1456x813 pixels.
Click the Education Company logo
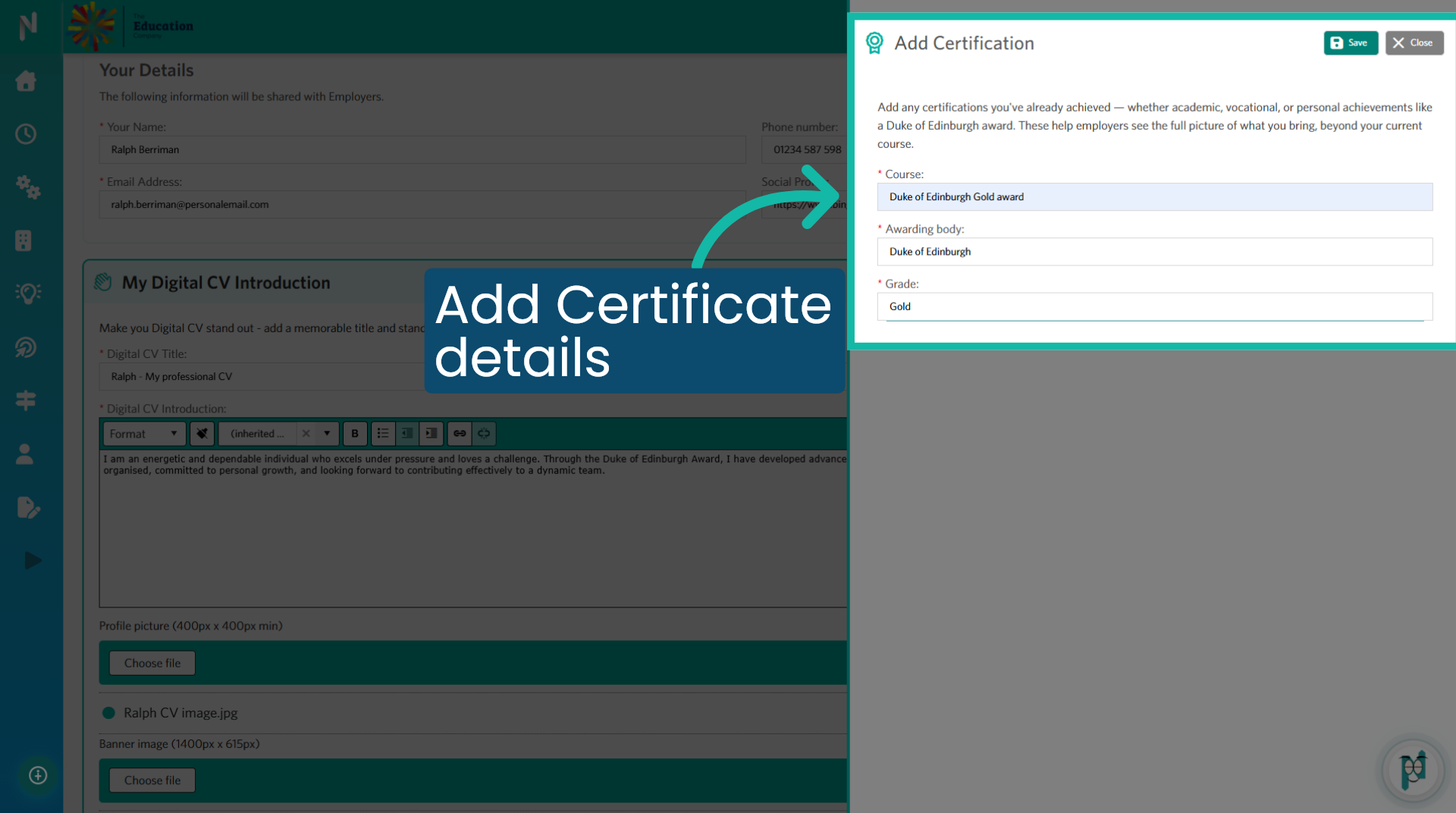(x=130, y=26)
